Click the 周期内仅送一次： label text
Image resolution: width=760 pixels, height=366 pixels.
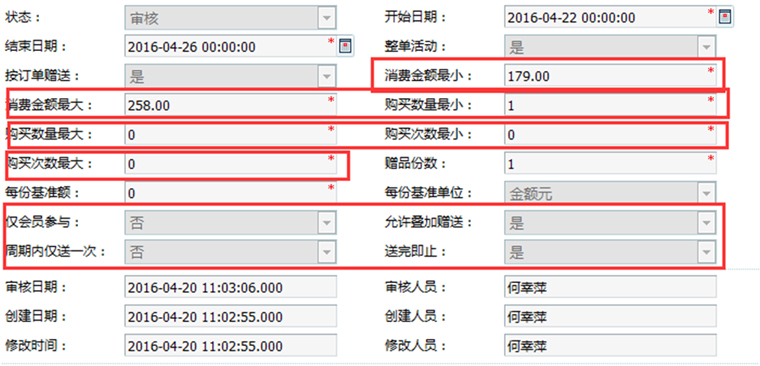(55, 252)
